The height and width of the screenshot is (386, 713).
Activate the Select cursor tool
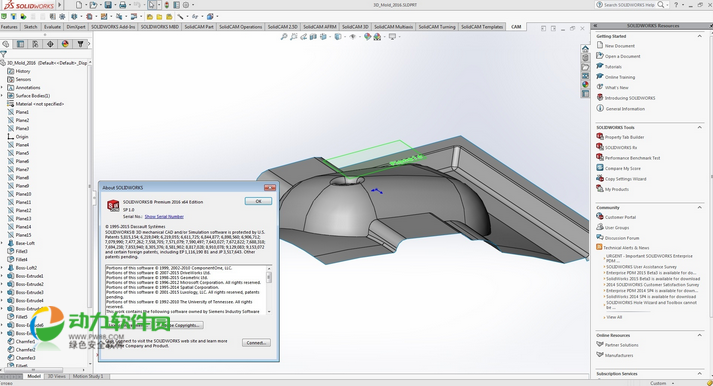point(151,5)
